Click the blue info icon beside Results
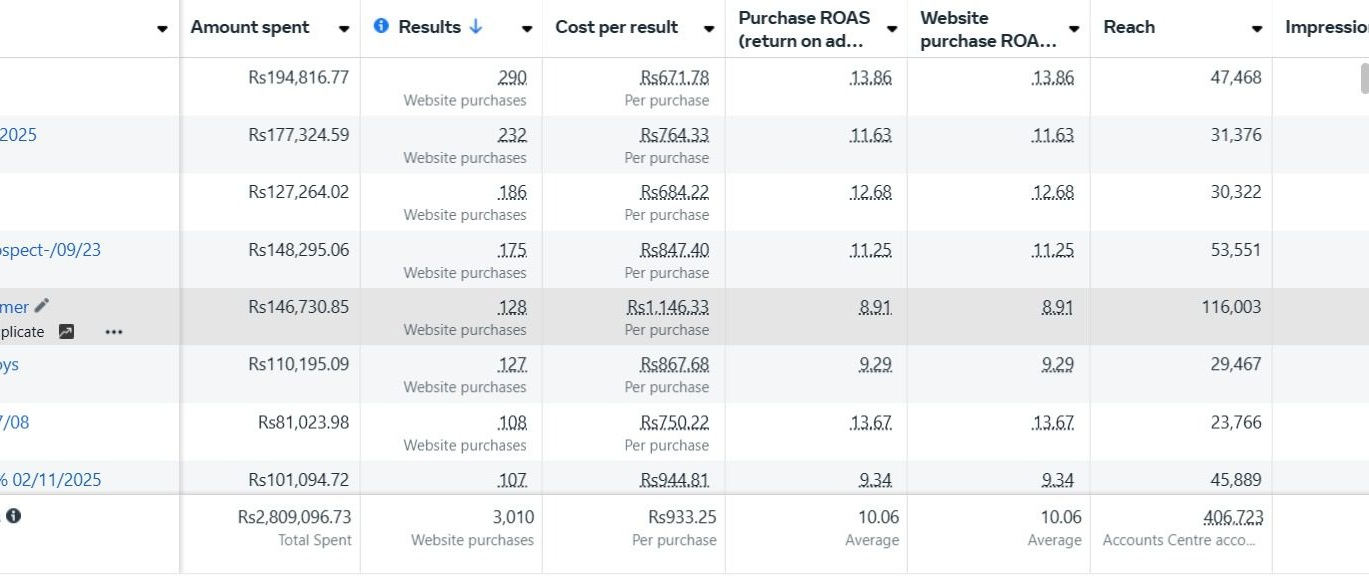The height and width of the screenshot is (576, 1369). (x=381, y=26)
